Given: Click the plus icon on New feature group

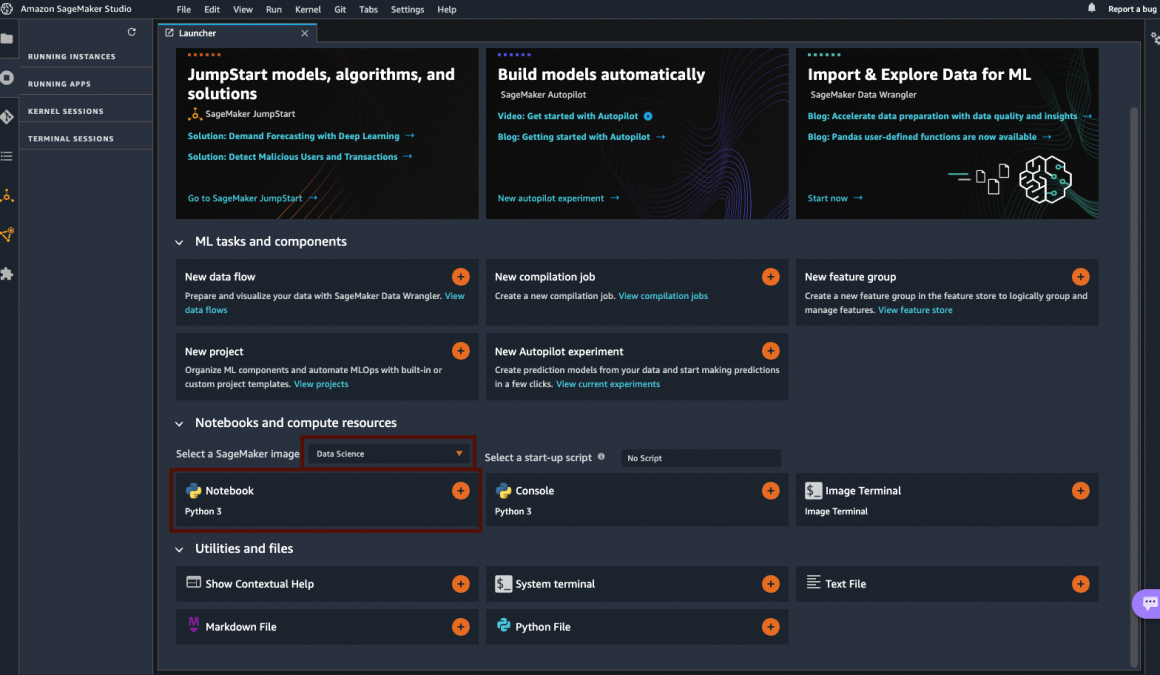Looking at the screenshot, I should coord(1080,277).
